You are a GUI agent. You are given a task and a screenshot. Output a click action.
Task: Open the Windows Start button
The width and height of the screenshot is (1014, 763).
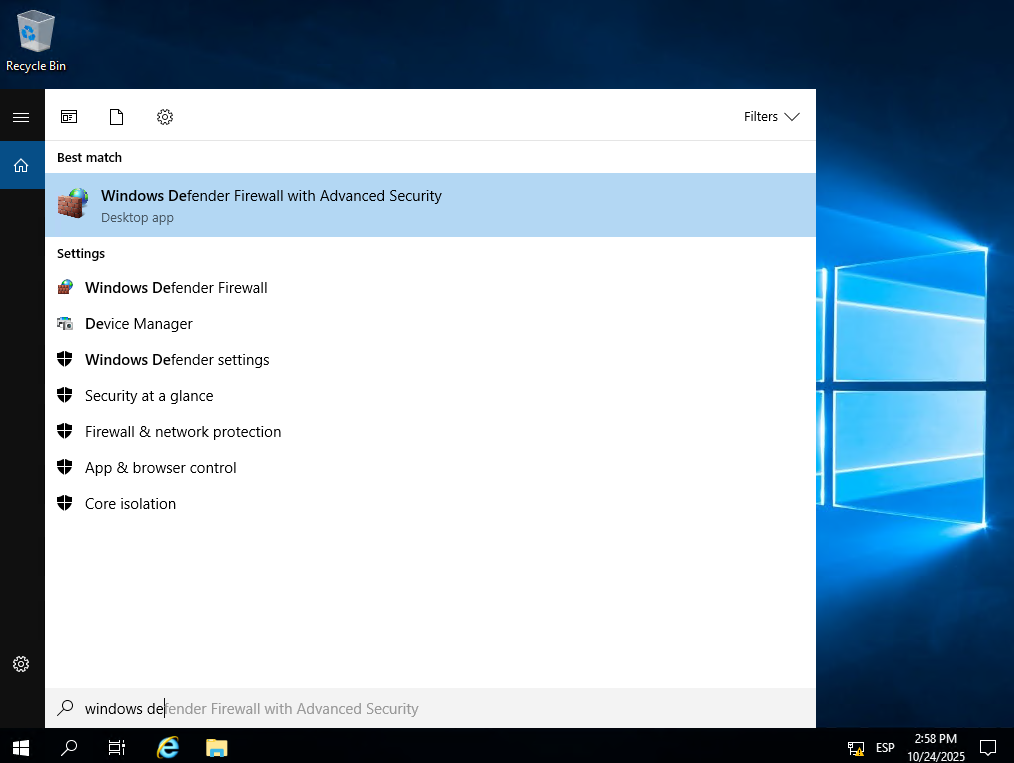coord(21,748)
